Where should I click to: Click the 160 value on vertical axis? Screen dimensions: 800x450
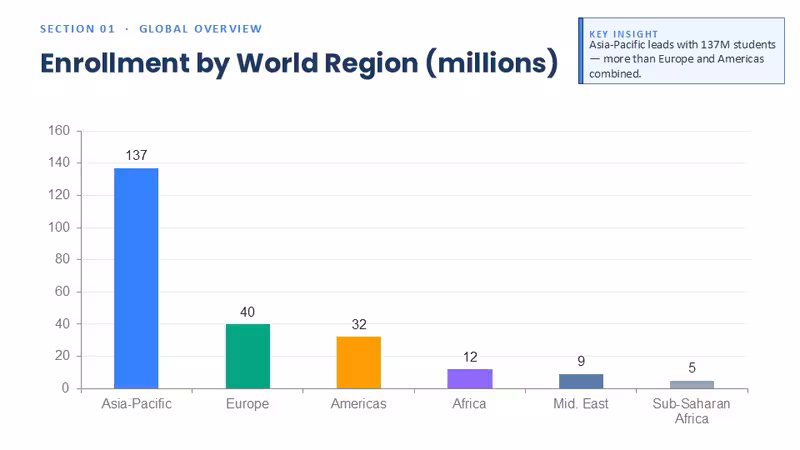click(59, 131)
